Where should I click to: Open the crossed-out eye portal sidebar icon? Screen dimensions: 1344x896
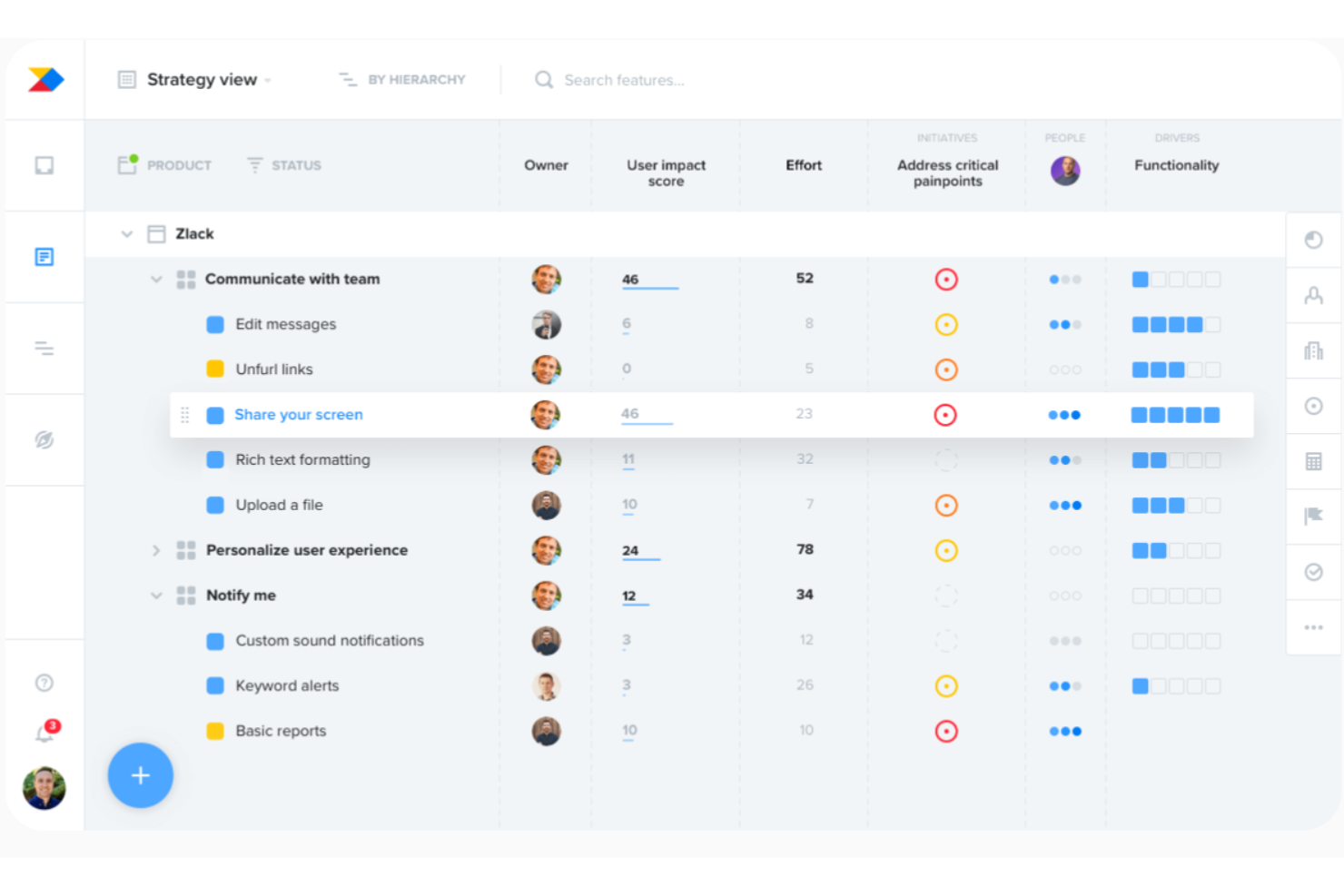44,440
